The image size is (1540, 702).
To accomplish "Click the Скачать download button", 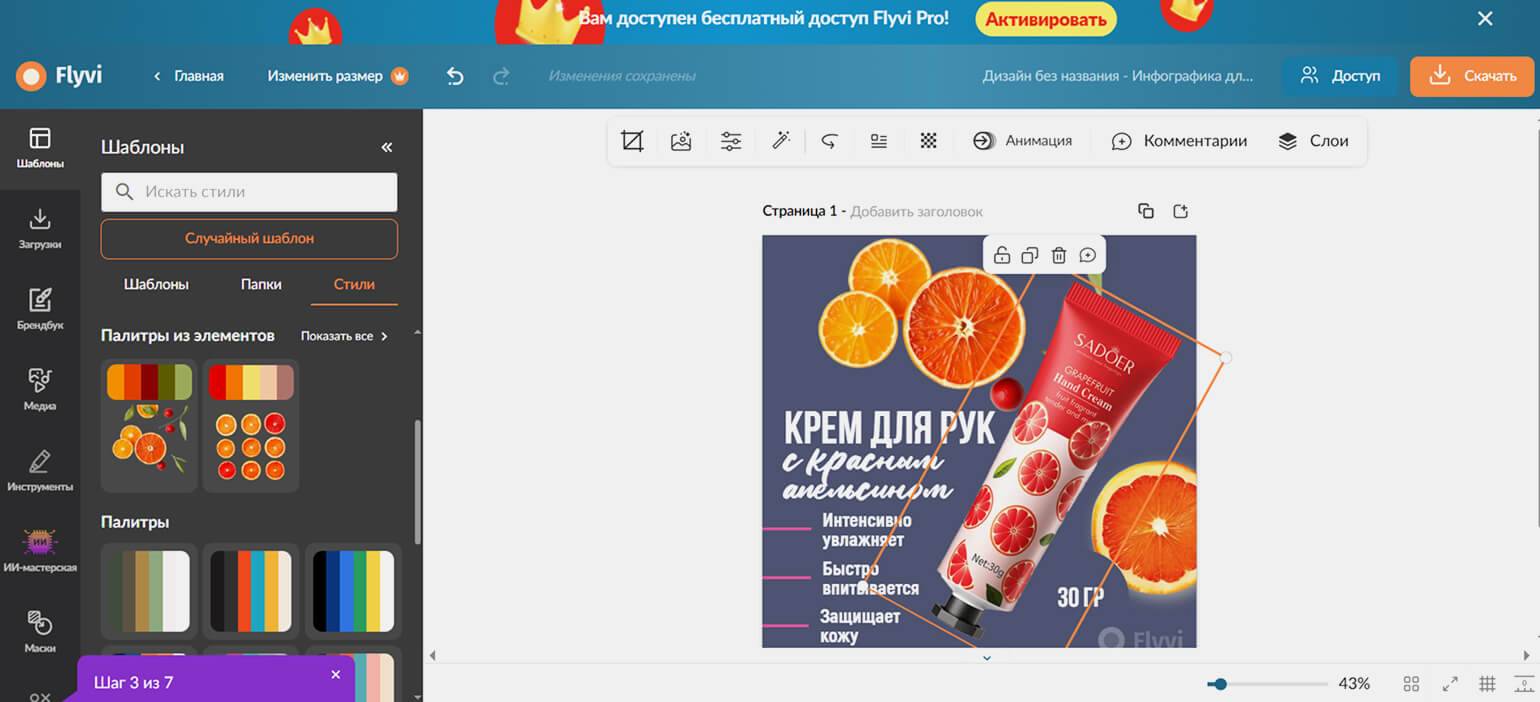I will coord(1471,76).
